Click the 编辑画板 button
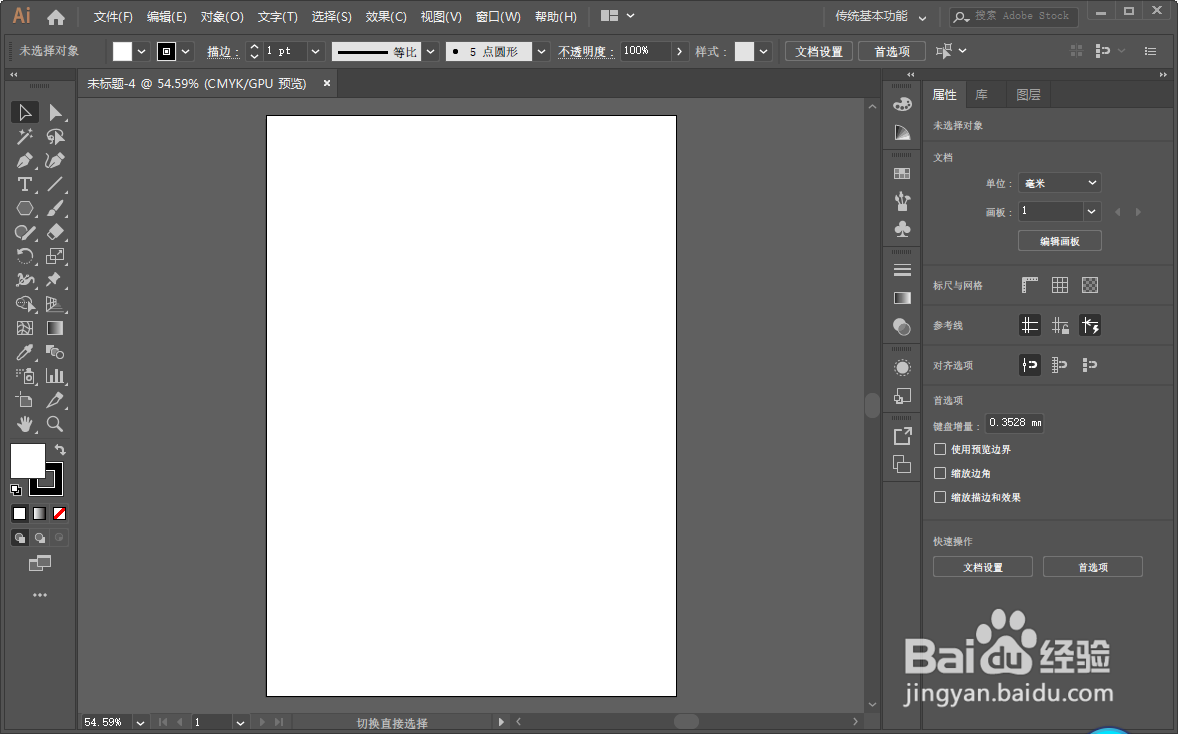The width and height of the screenshot is (1178, 734). tap(1060, 241)
